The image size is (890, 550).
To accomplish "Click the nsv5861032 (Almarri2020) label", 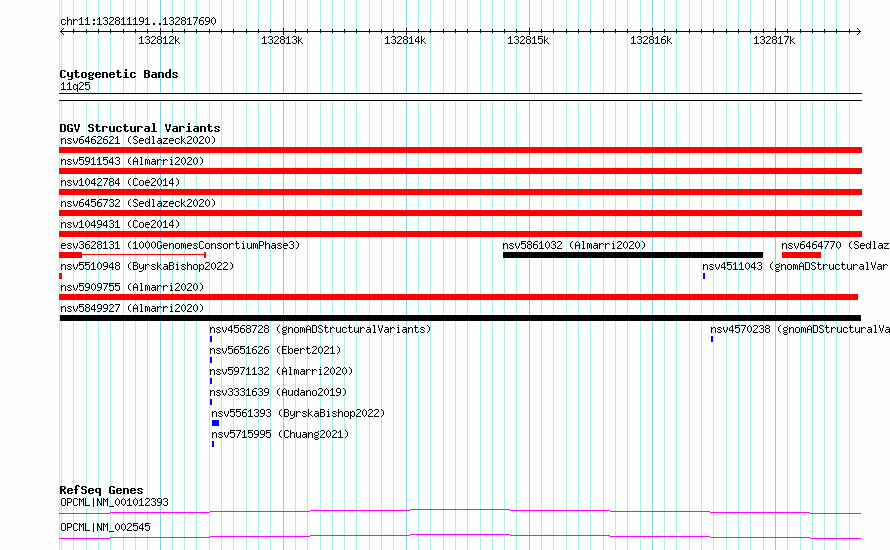I will click(x=574, y=245).
